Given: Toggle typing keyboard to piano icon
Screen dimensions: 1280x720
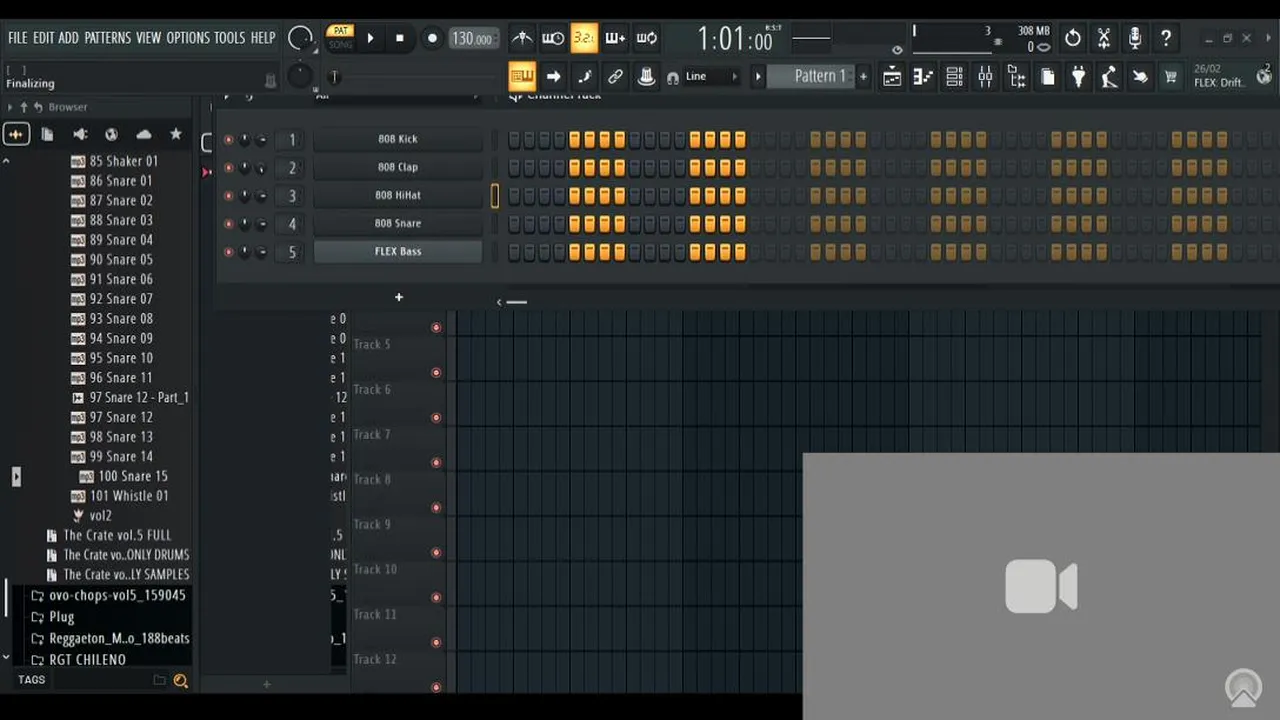Looking at the screenshot, I should pos(522,76).
